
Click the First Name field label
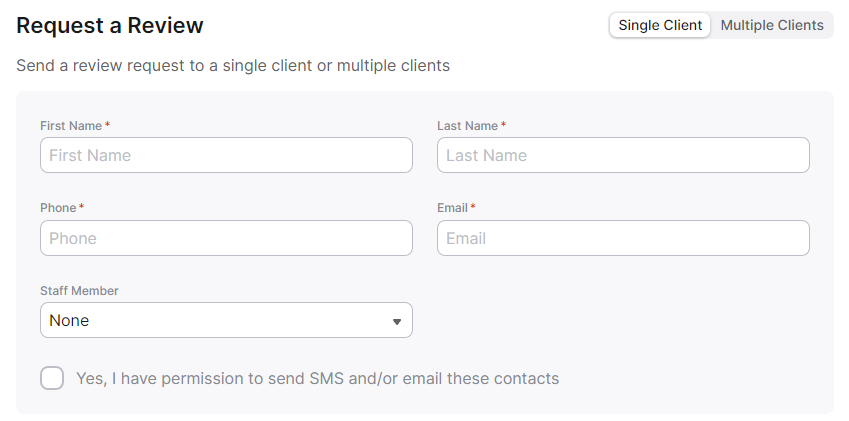click(x=71, y=126)
